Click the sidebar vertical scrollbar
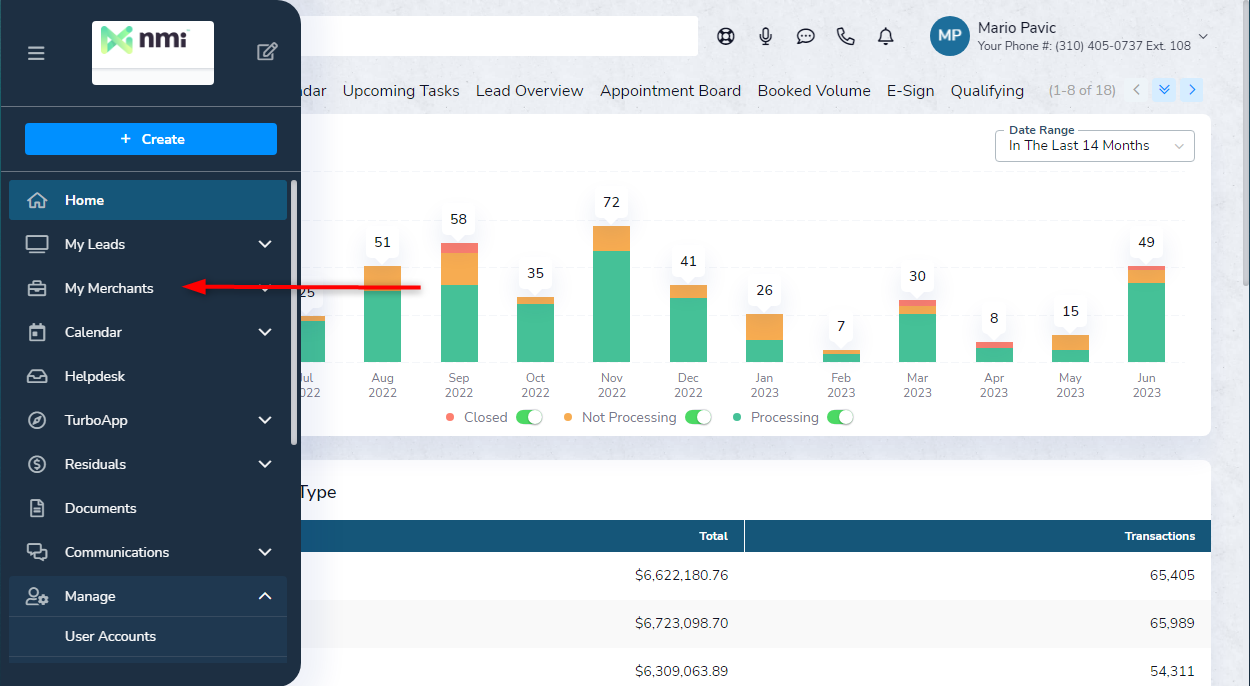Image resolution: width=1251 pixels, height=686 pixels. (294, 310)
